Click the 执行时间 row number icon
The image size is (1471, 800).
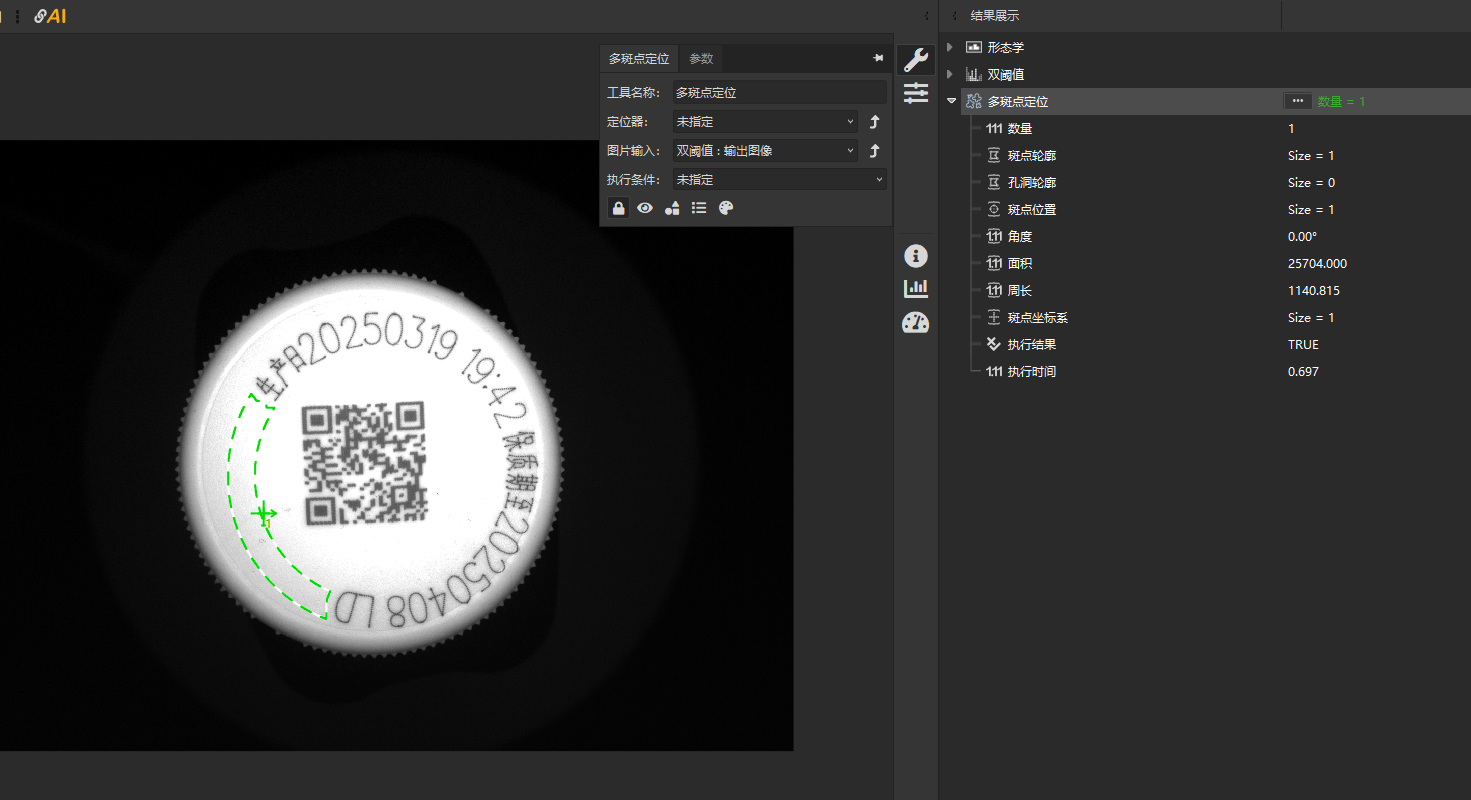(x=994, y=371)
